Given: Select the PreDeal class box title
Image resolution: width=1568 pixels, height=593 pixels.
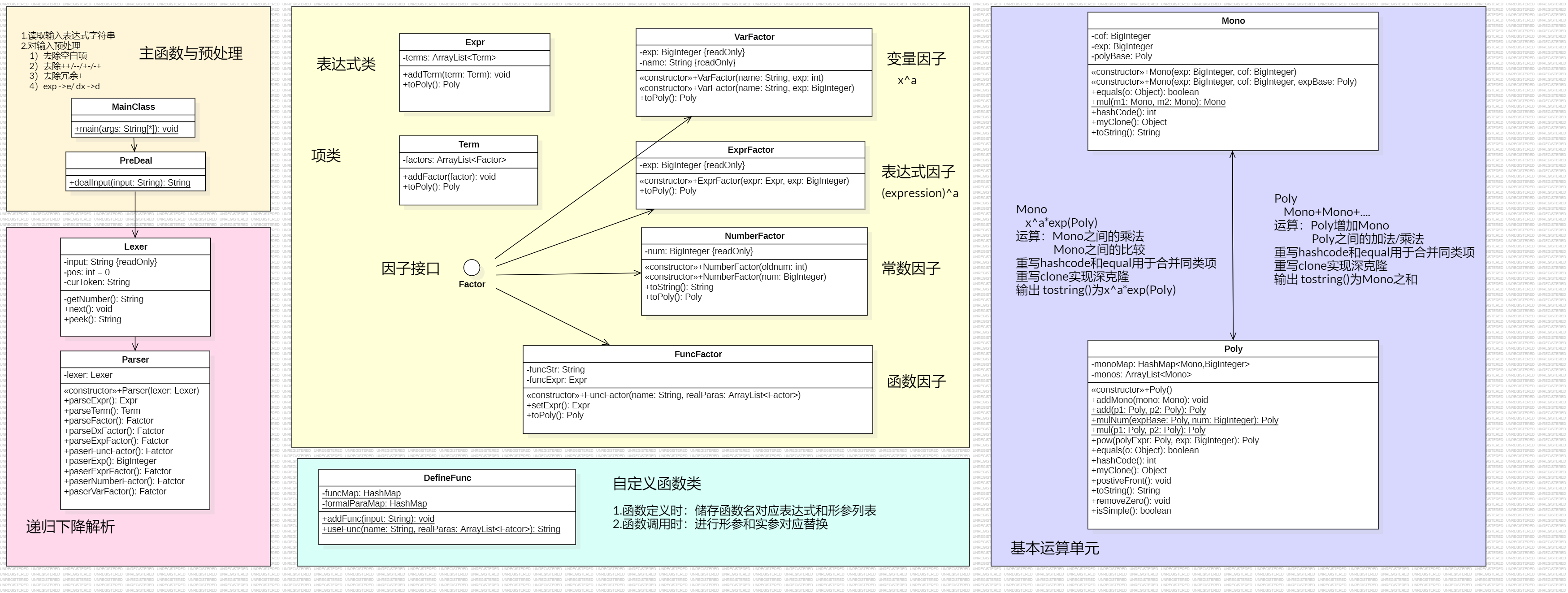Looking at the screenshot, I should pyautogui.click(x=136, y=161).
